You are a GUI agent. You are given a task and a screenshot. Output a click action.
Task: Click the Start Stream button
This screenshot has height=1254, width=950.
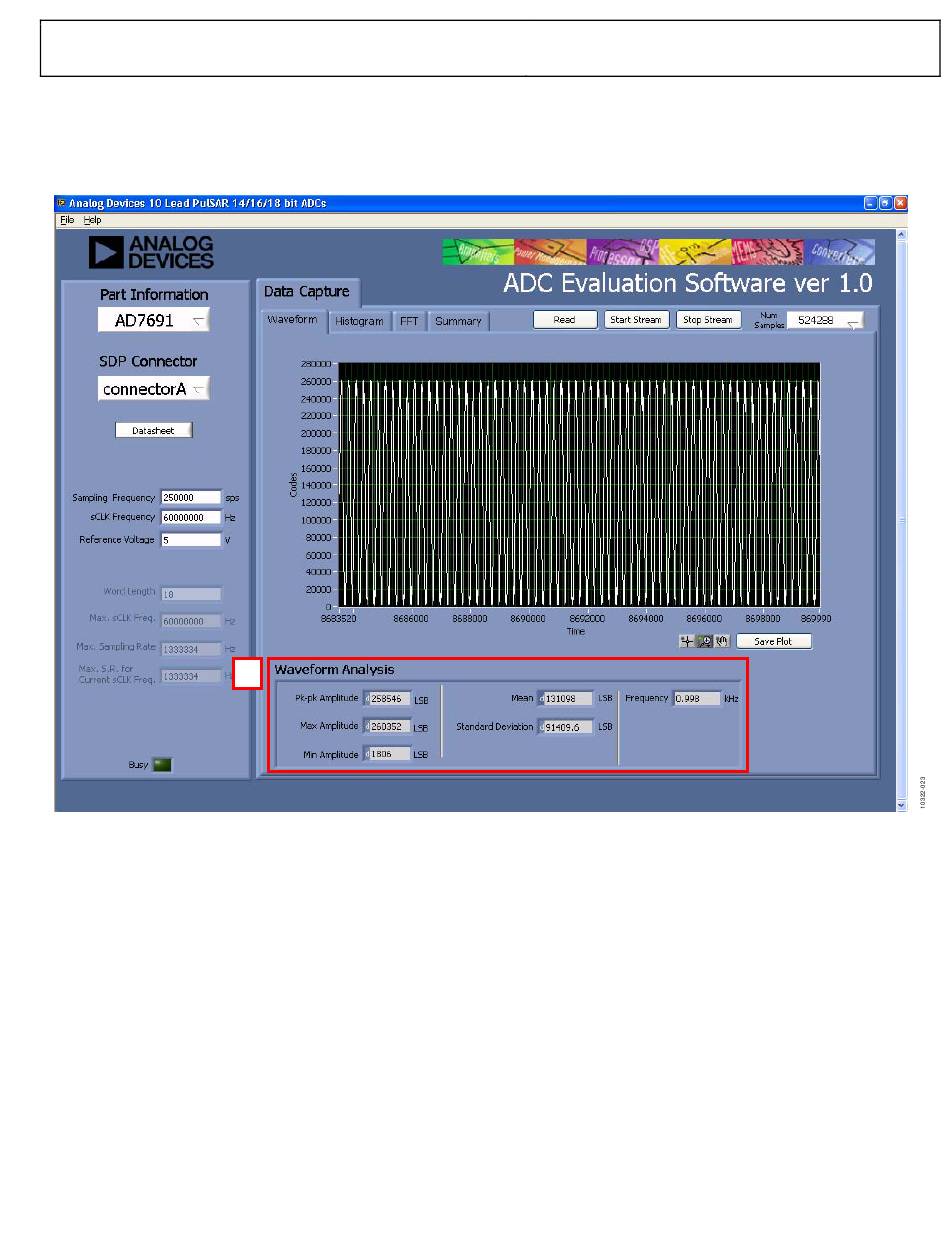(x=636, y=320)
